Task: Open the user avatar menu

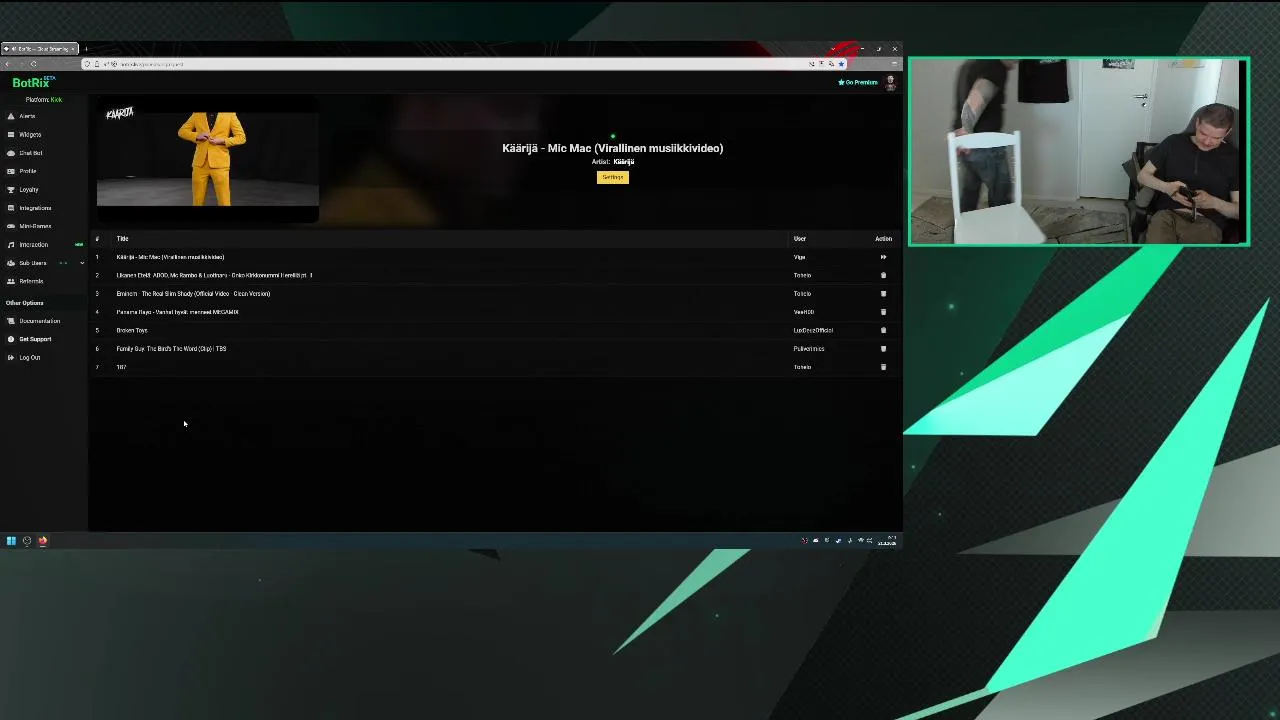Action: (890, 83)
